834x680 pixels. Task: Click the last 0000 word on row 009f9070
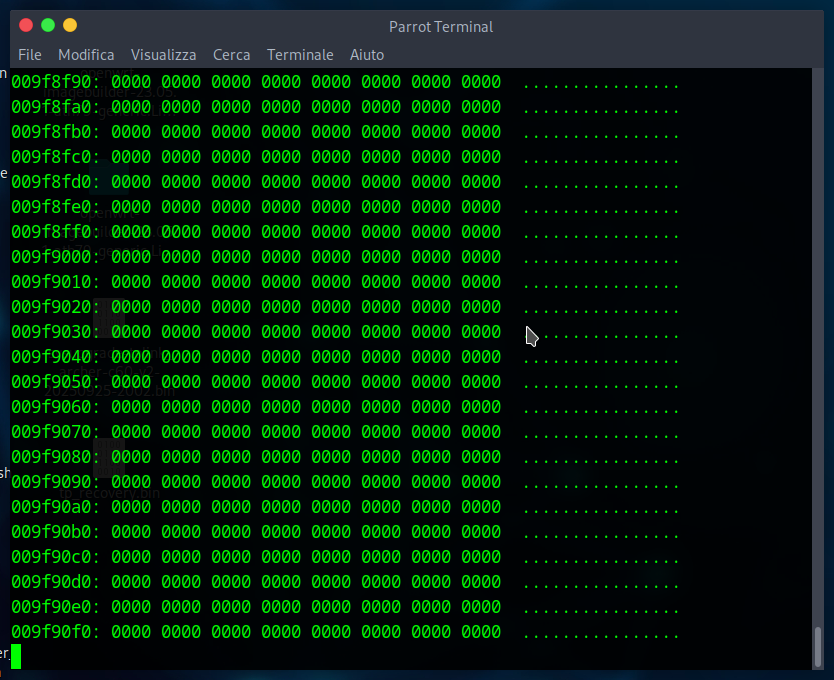[x=481, y=432]
